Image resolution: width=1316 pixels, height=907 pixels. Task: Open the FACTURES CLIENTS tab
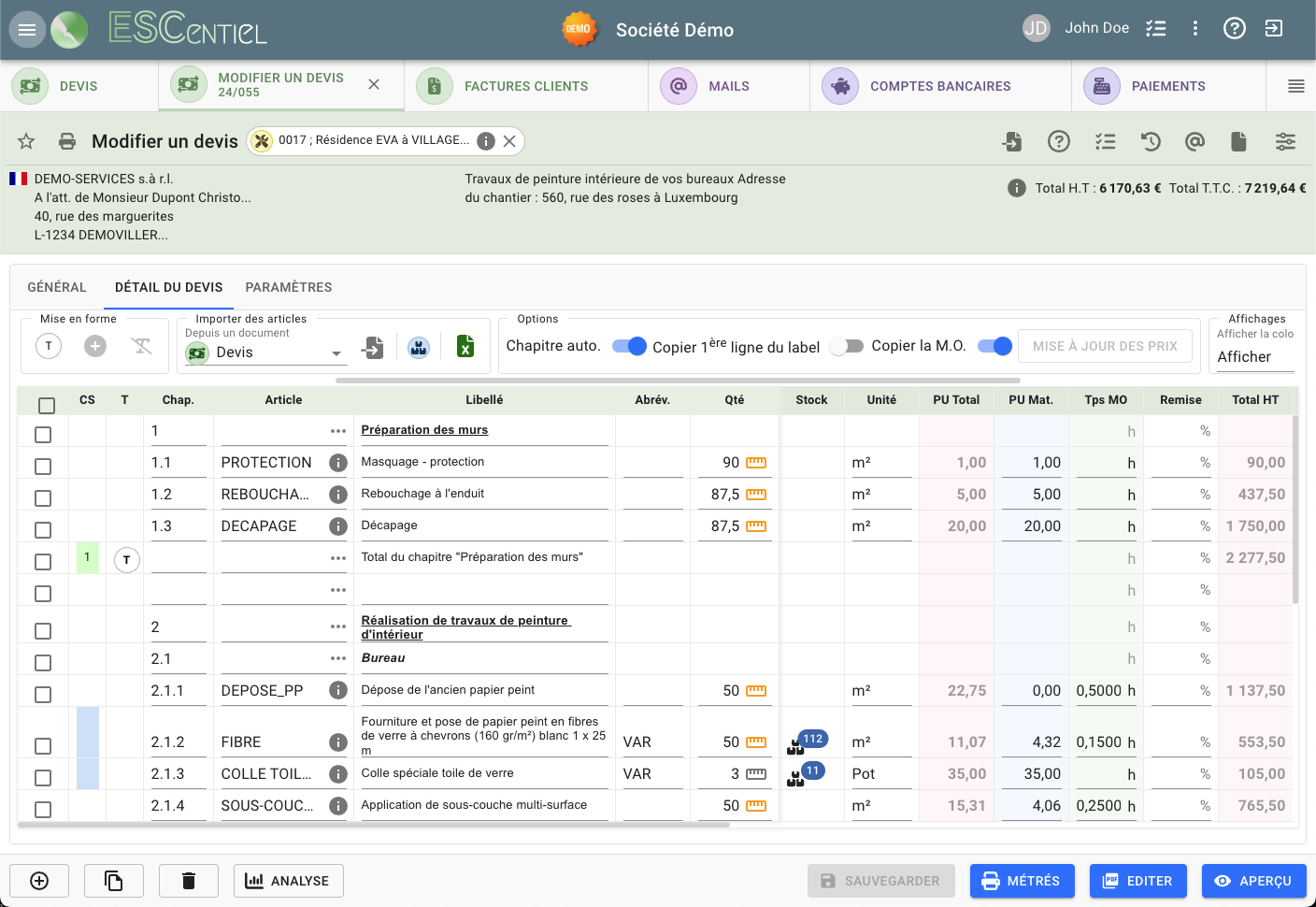(525, 86)
